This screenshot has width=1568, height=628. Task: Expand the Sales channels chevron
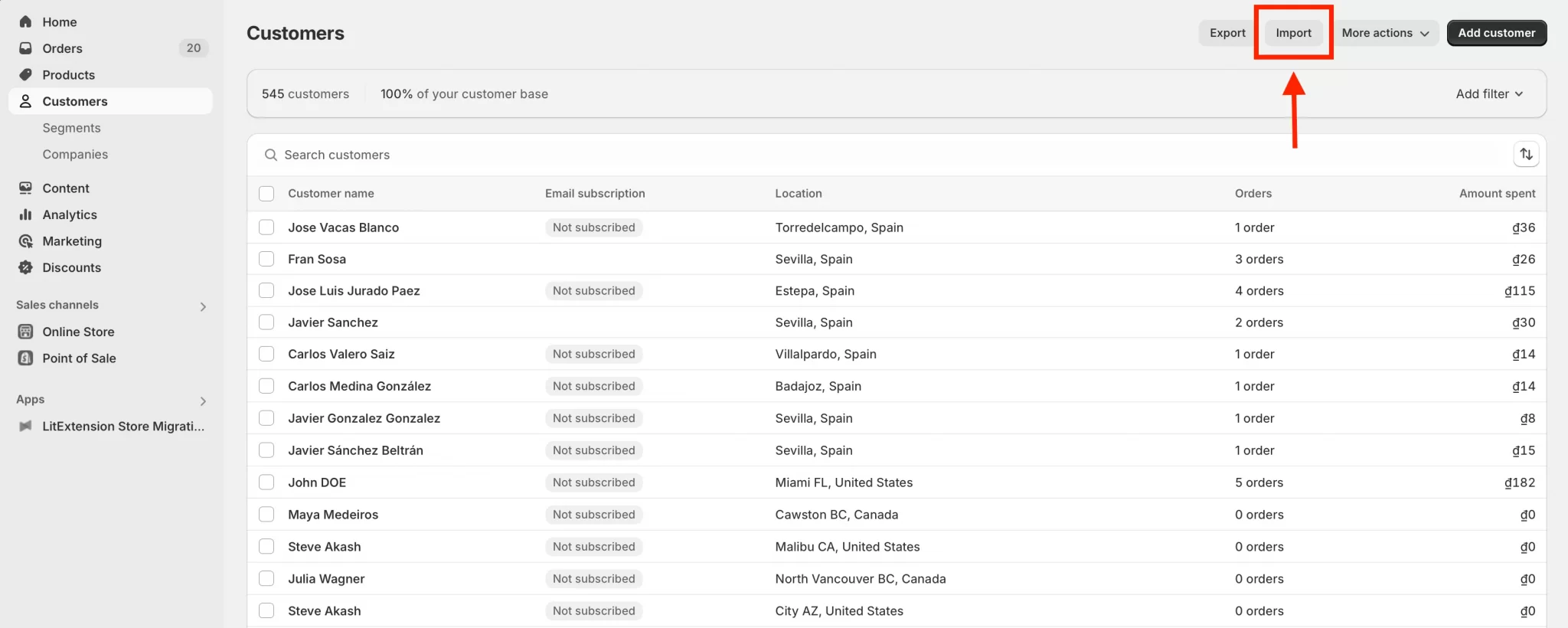coord(203,306)
